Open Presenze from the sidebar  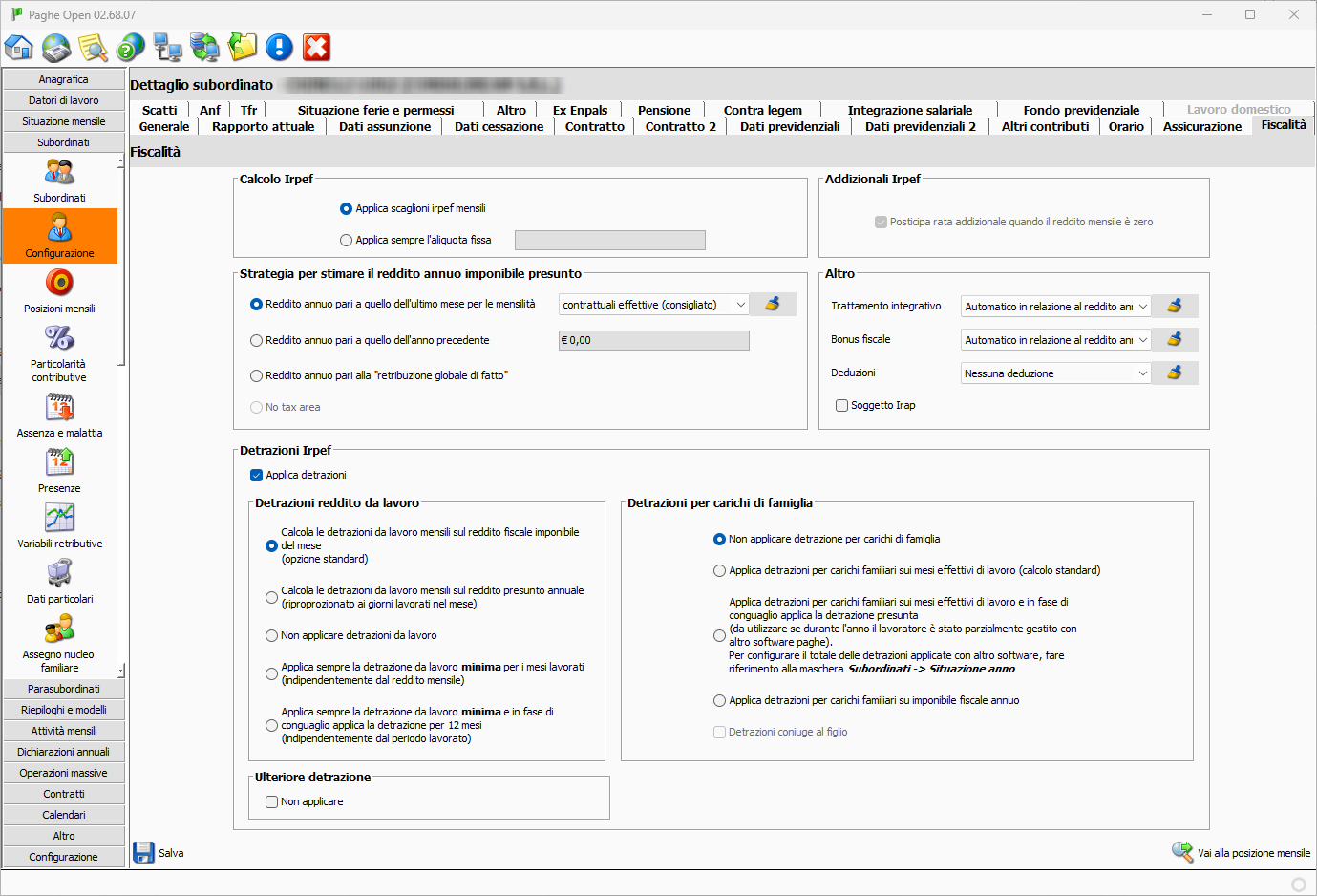coord(59,471)
